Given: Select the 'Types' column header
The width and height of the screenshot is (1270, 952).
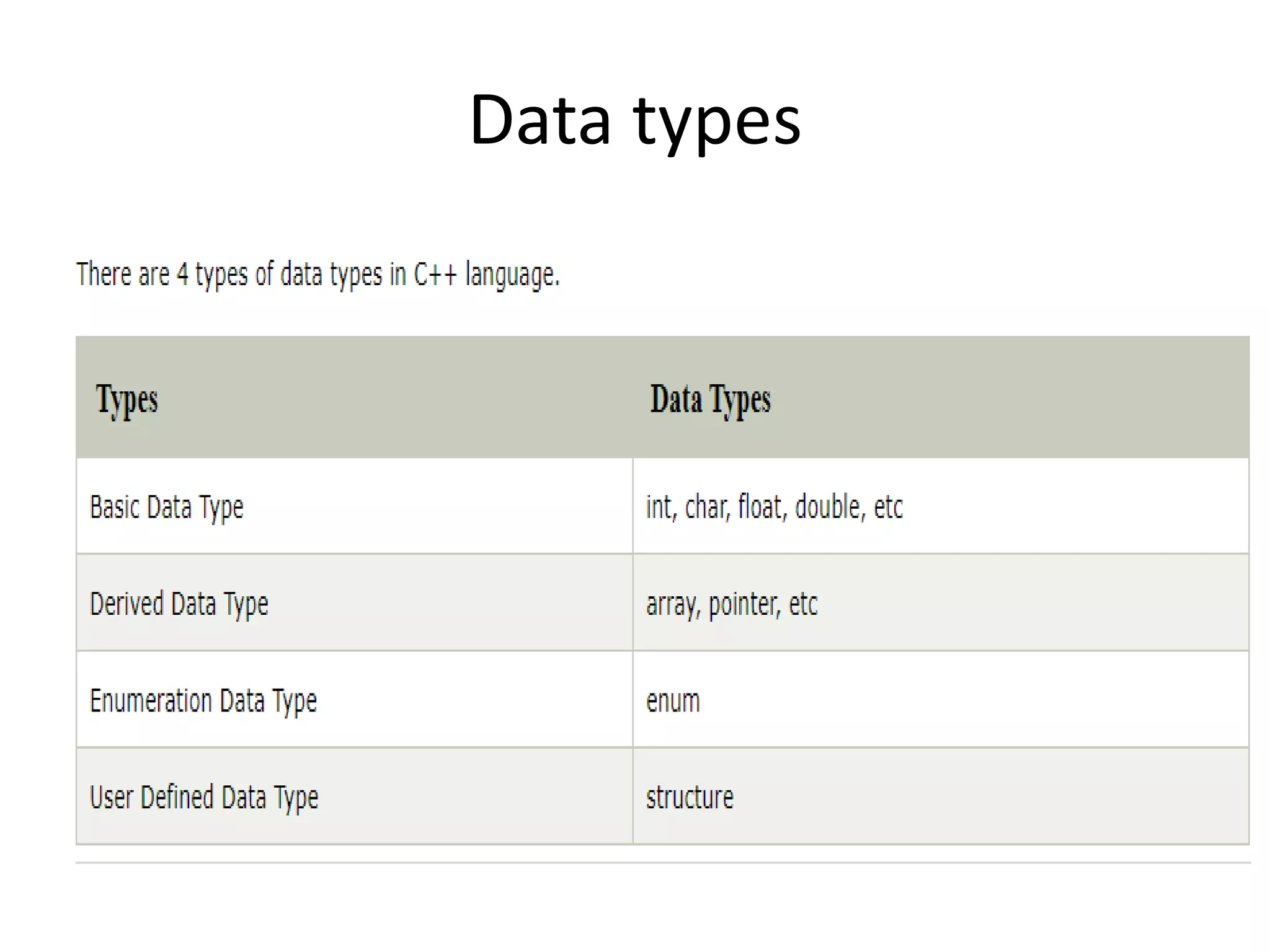Looking at the screenshot, I should (127, 399).
